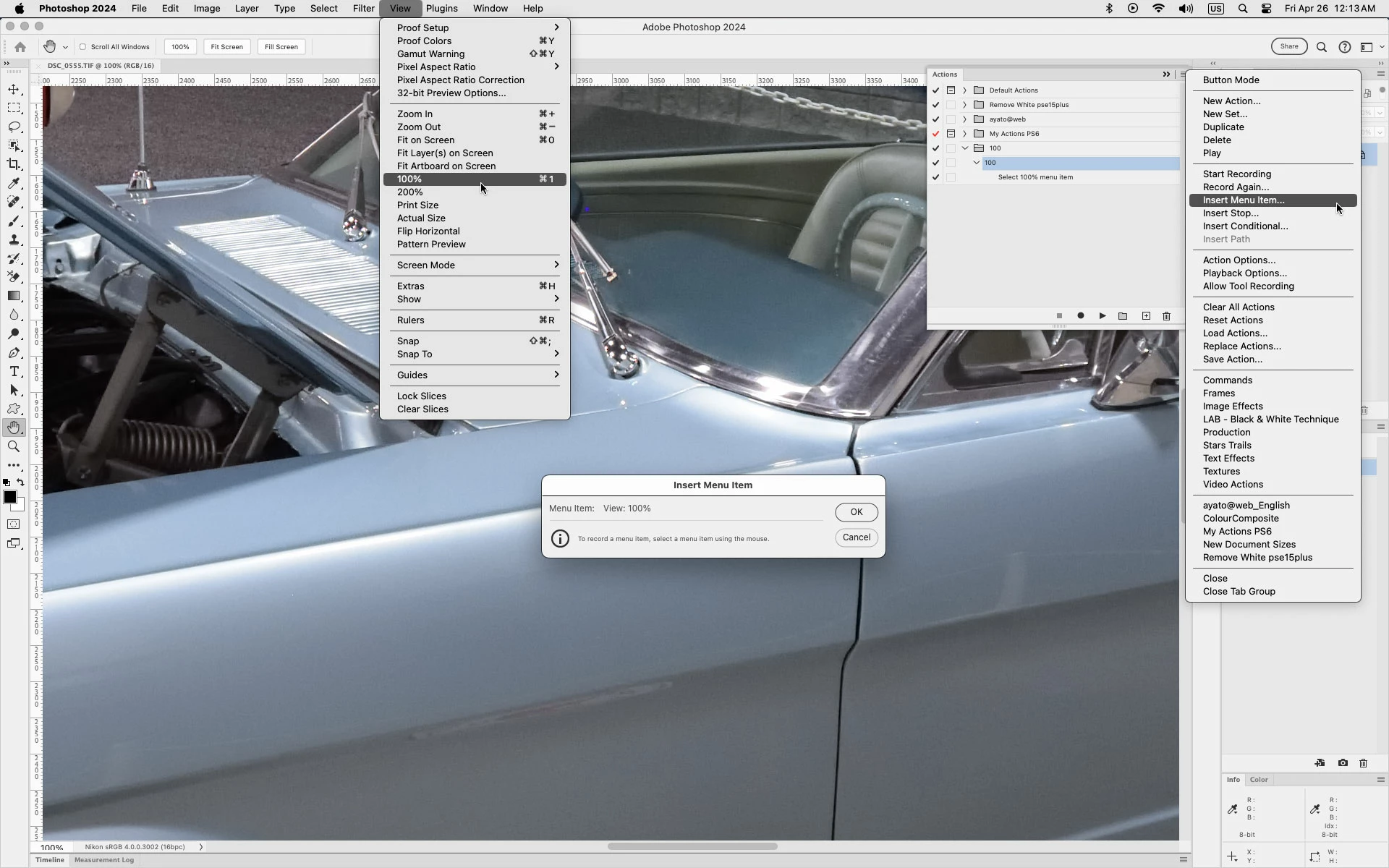
Task: Select the Lasso tool
Action: point(14,127)
